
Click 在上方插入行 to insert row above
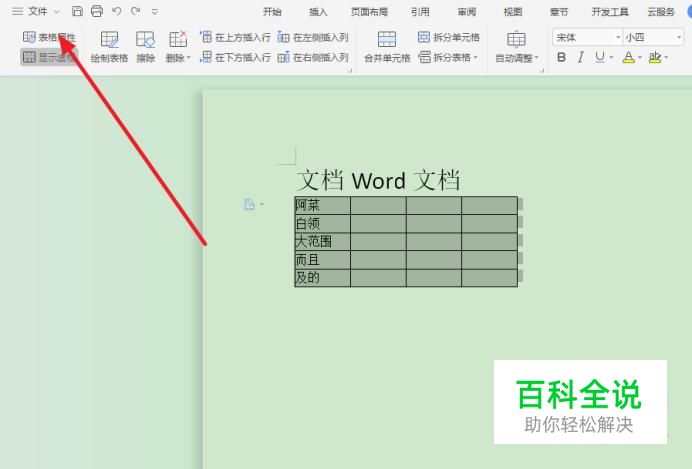point(235,37)
